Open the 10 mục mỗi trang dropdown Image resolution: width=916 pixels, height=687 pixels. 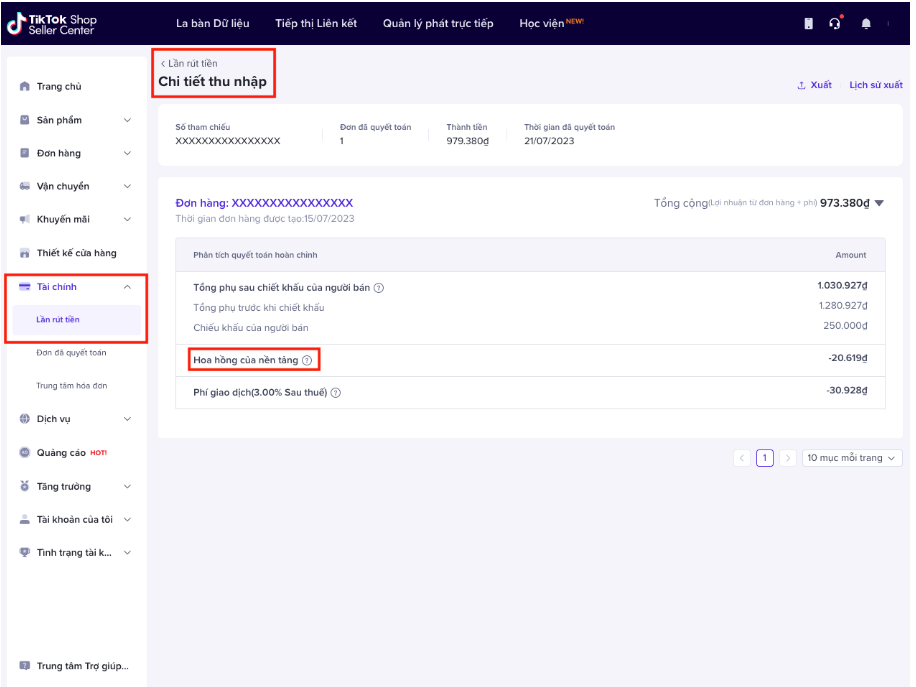coord(852,458)
